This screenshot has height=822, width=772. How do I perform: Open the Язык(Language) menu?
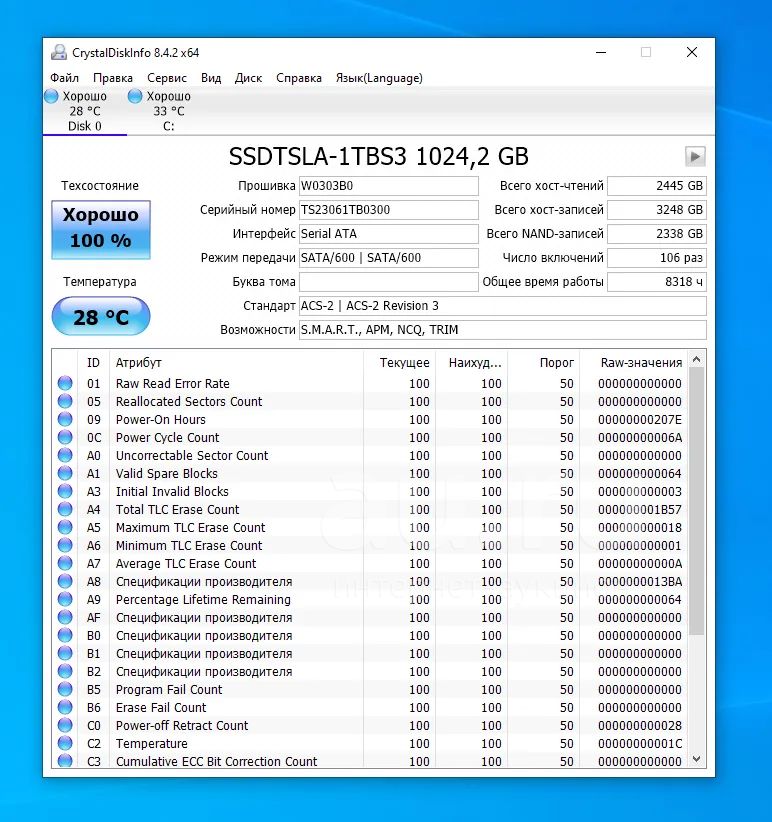tap(379, 78)
